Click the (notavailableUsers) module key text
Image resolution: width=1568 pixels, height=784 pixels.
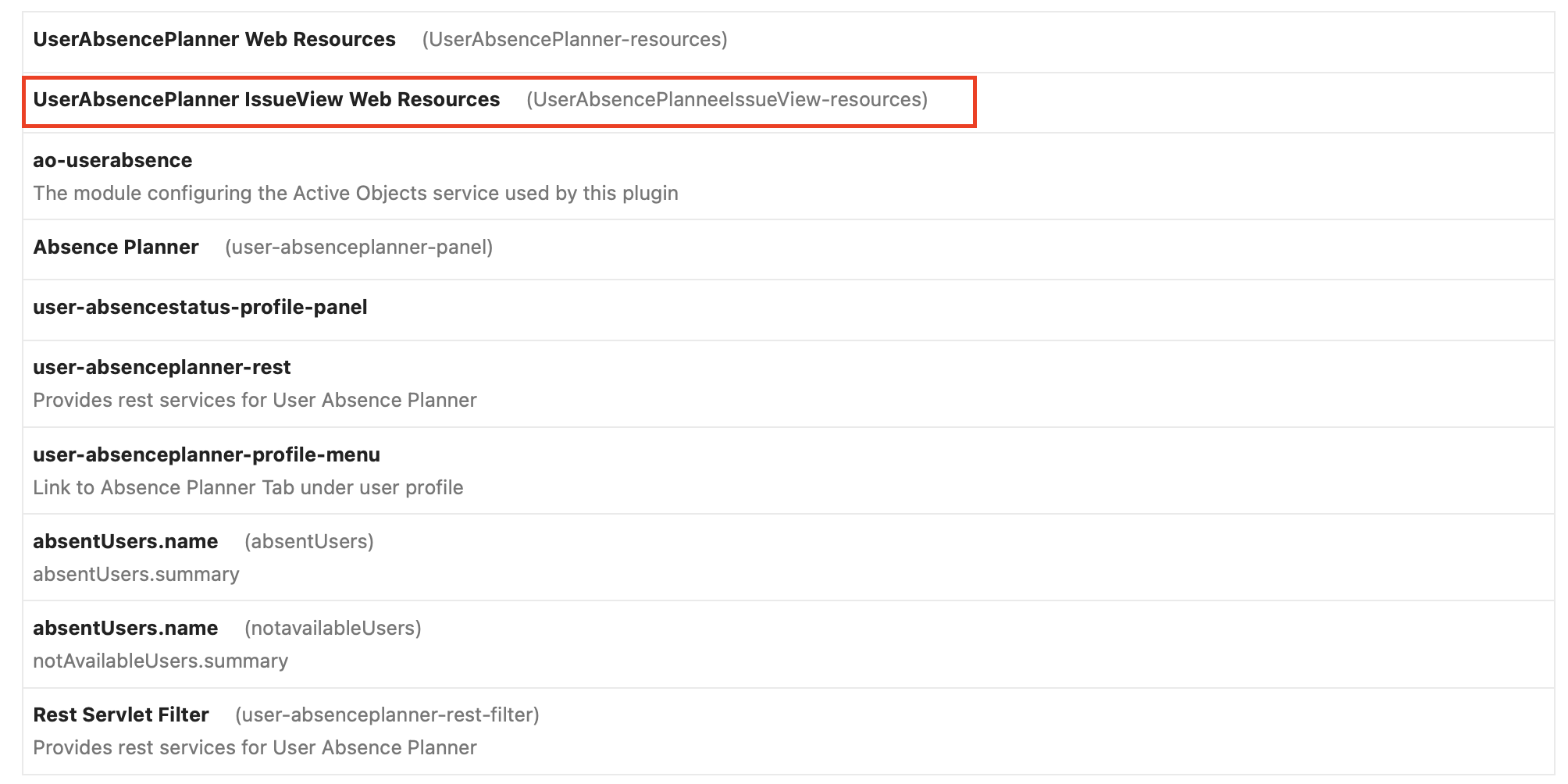pos(333,629)
